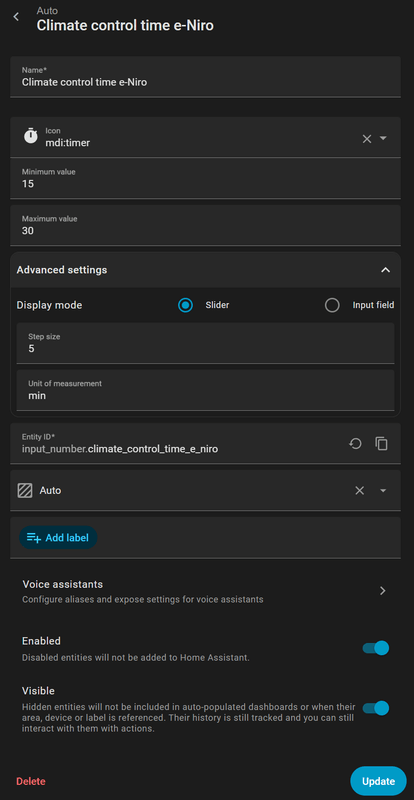Edit the Step size field
This screenshot has height=800, width=414.
tap(205, 343)
